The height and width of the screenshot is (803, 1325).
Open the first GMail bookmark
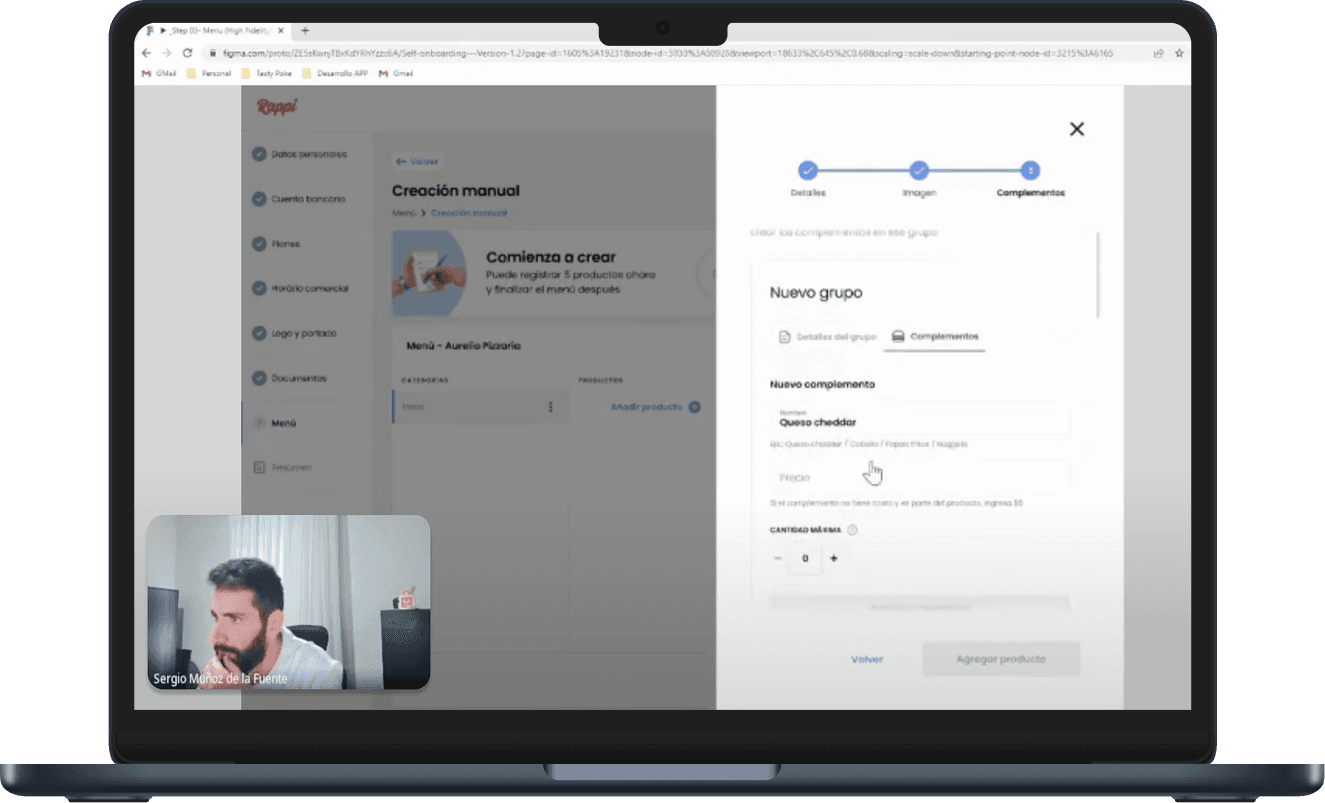(x=158, y=73)
